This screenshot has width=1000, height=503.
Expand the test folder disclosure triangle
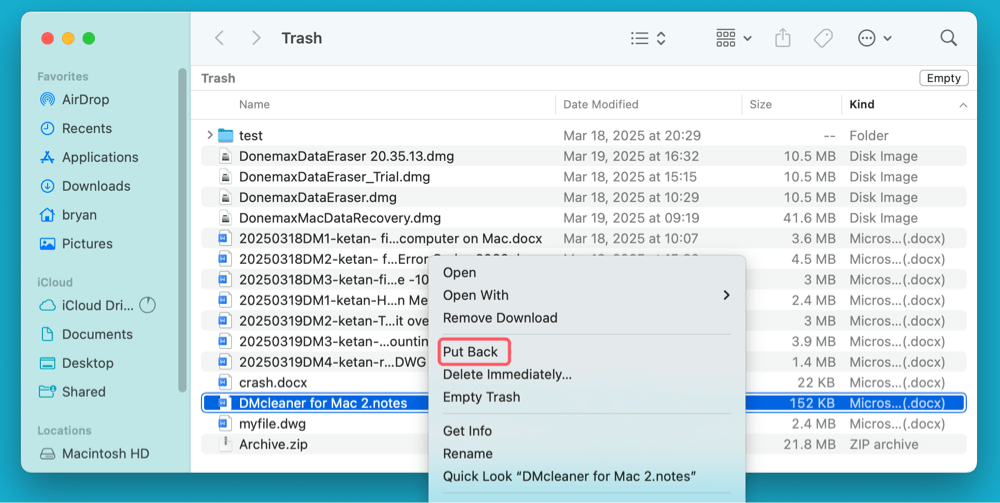[209, 135]
